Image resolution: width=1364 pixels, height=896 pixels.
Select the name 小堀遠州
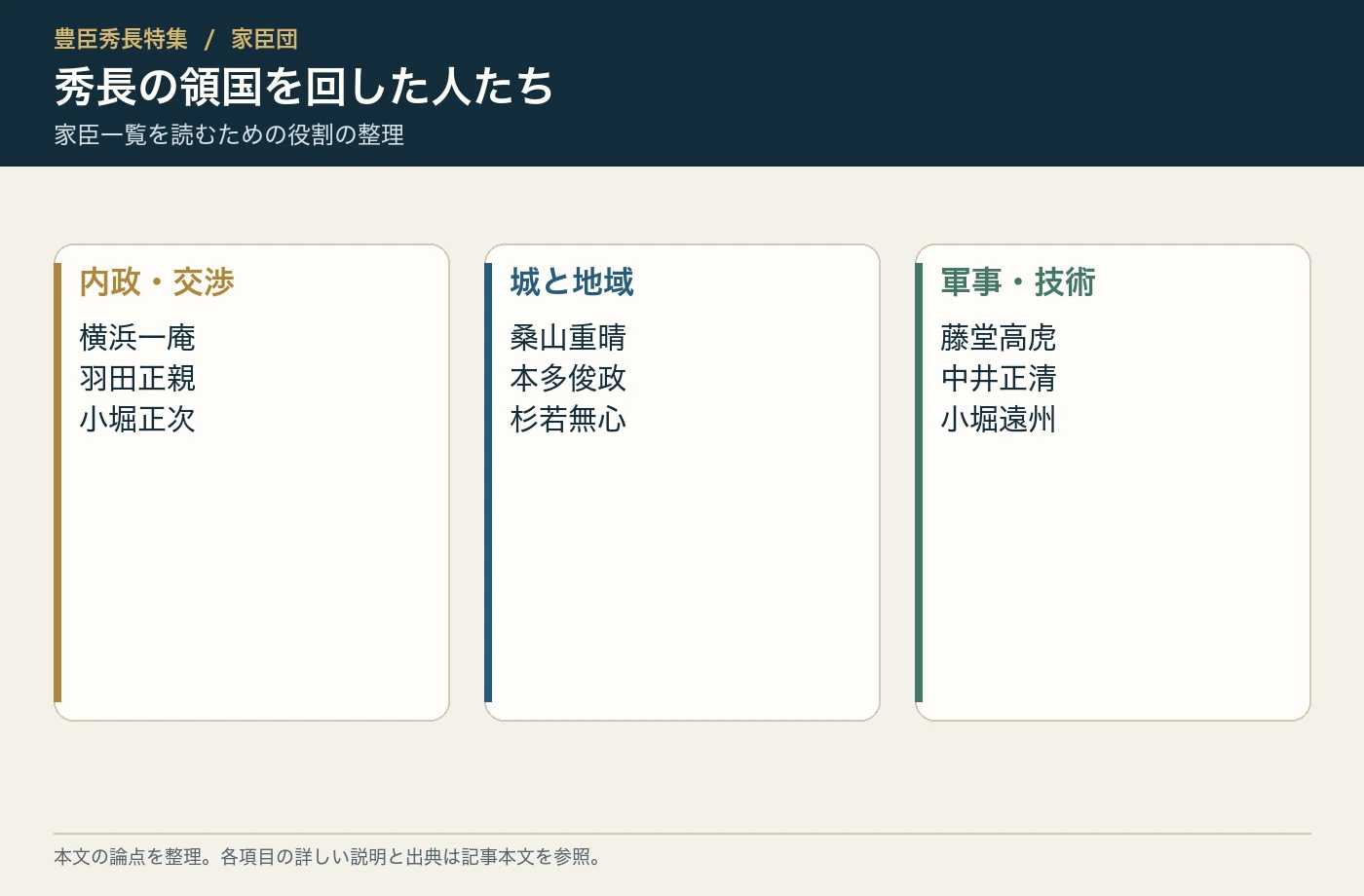click(x=999, y=420)
